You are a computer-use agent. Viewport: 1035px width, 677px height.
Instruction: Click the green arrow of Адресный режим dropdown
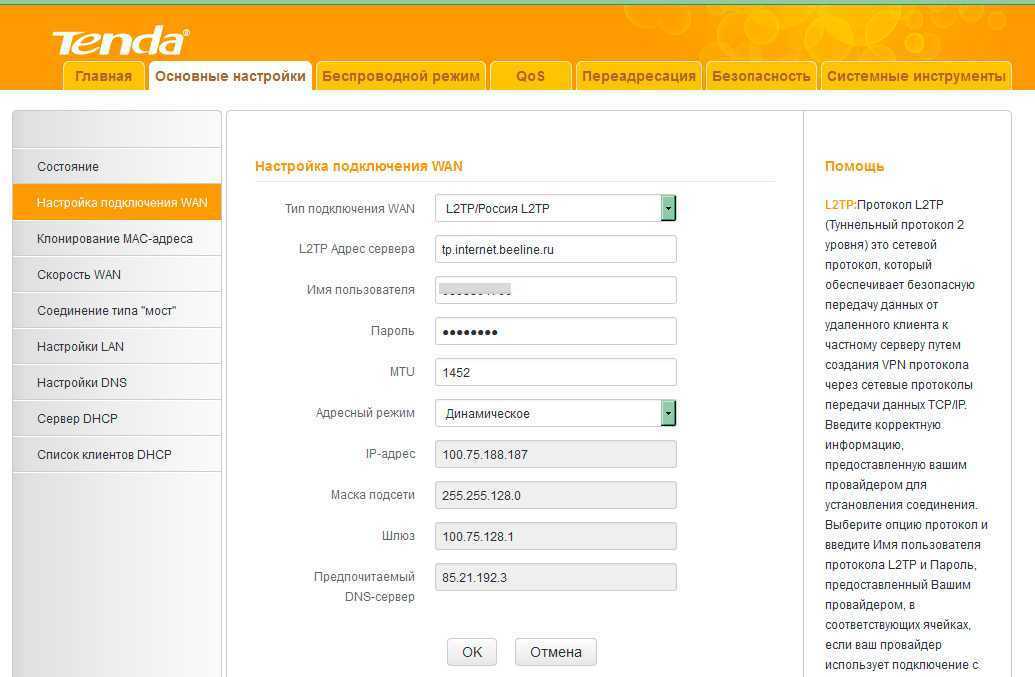point(668,413)
